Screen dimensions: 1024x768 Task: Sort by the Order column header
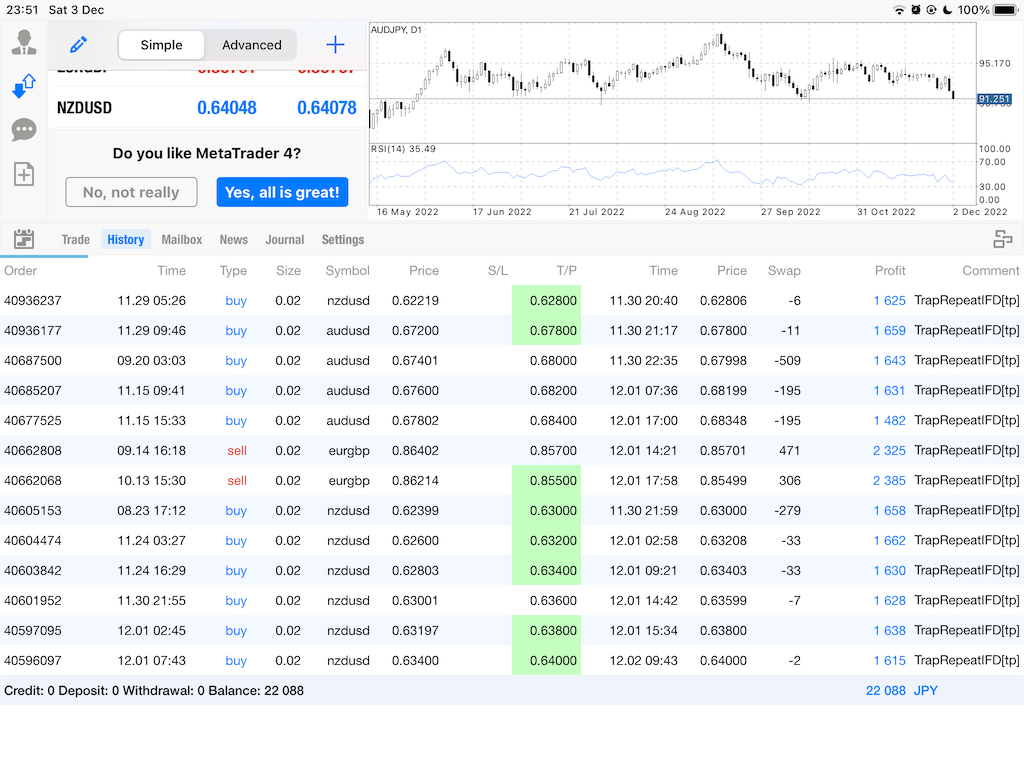coord(20,270)
